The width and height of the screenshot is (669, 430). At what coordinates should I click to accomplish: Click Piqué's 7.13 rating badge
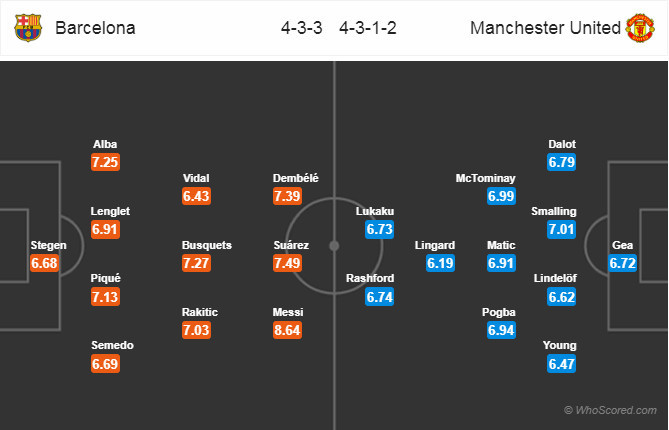pyautogui.click(x=106, y=296)
